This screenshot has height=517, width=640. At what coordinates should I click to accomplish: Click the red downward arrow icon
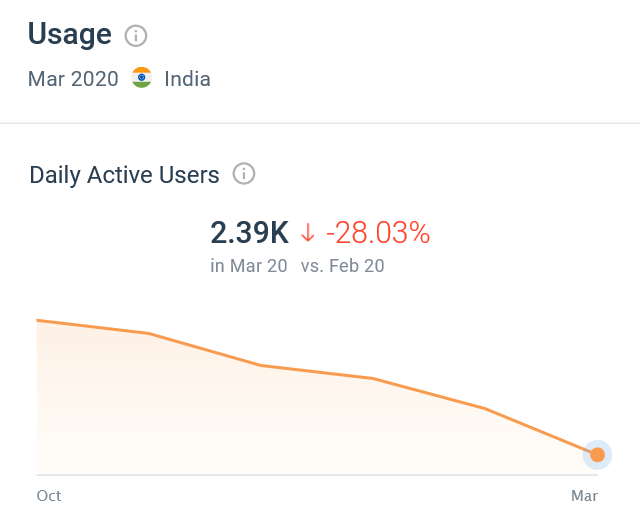(x=308, y=233)
